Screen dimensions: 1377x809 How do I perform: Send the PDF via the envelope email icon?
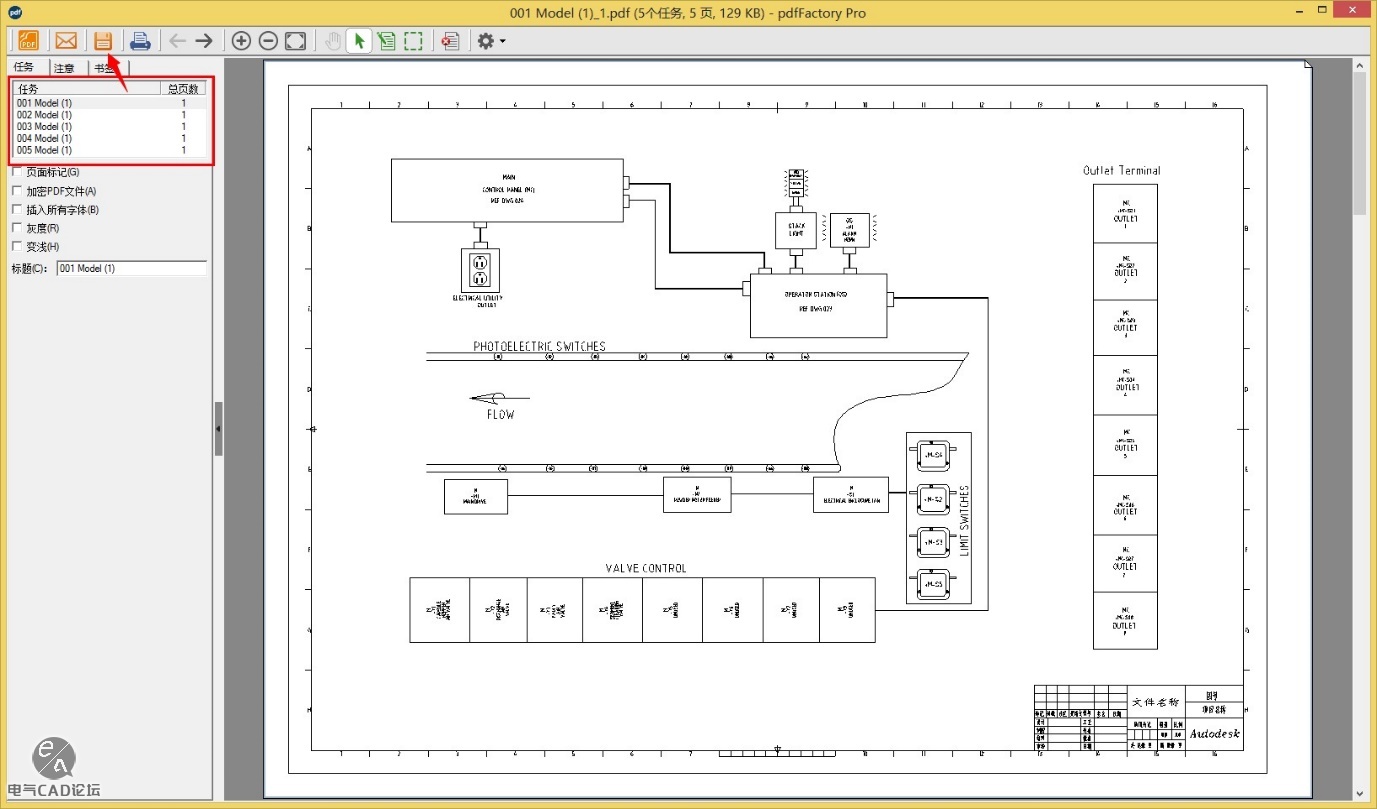[66, 41]
